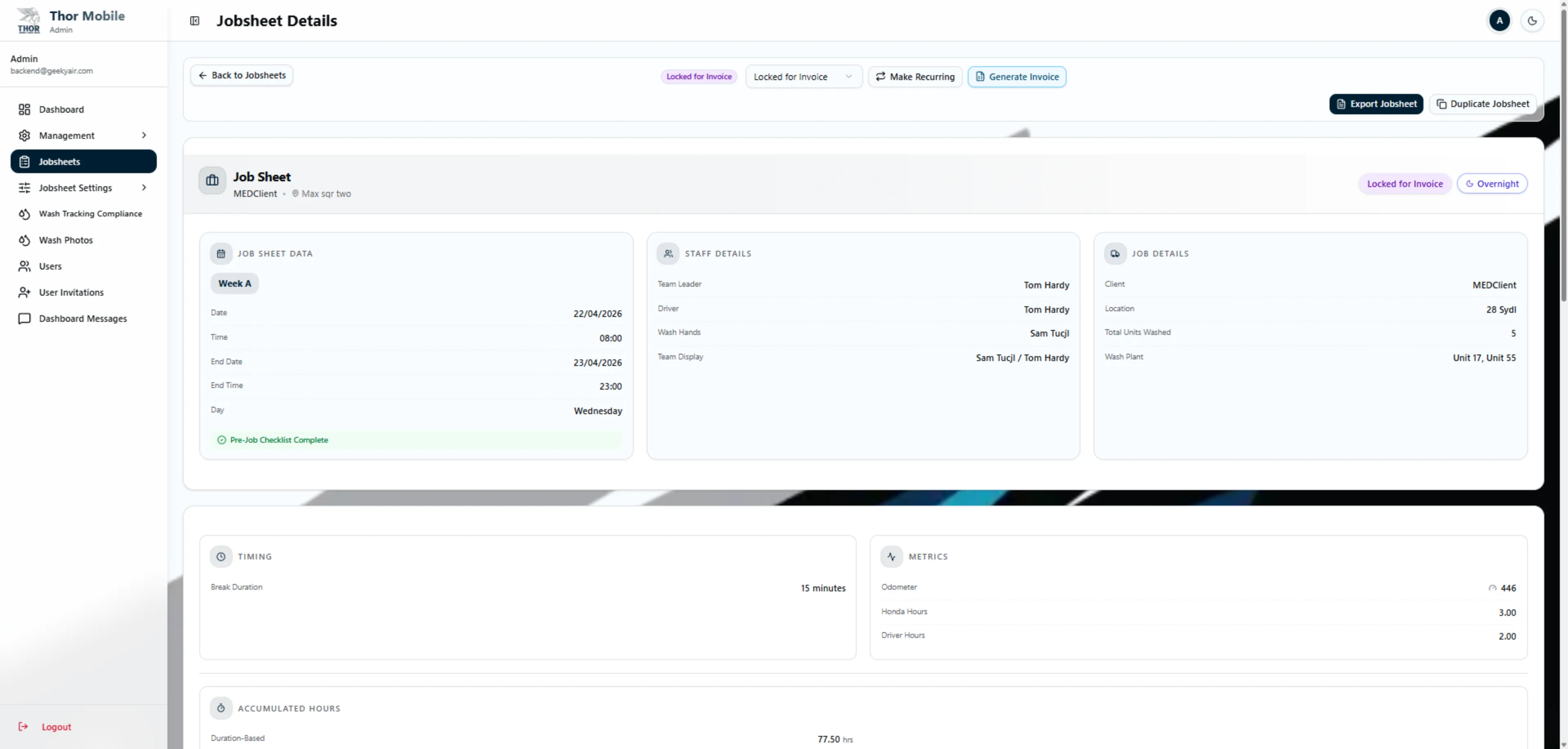
Task: Go Back to Jobsheets
Action: (242, 76)
